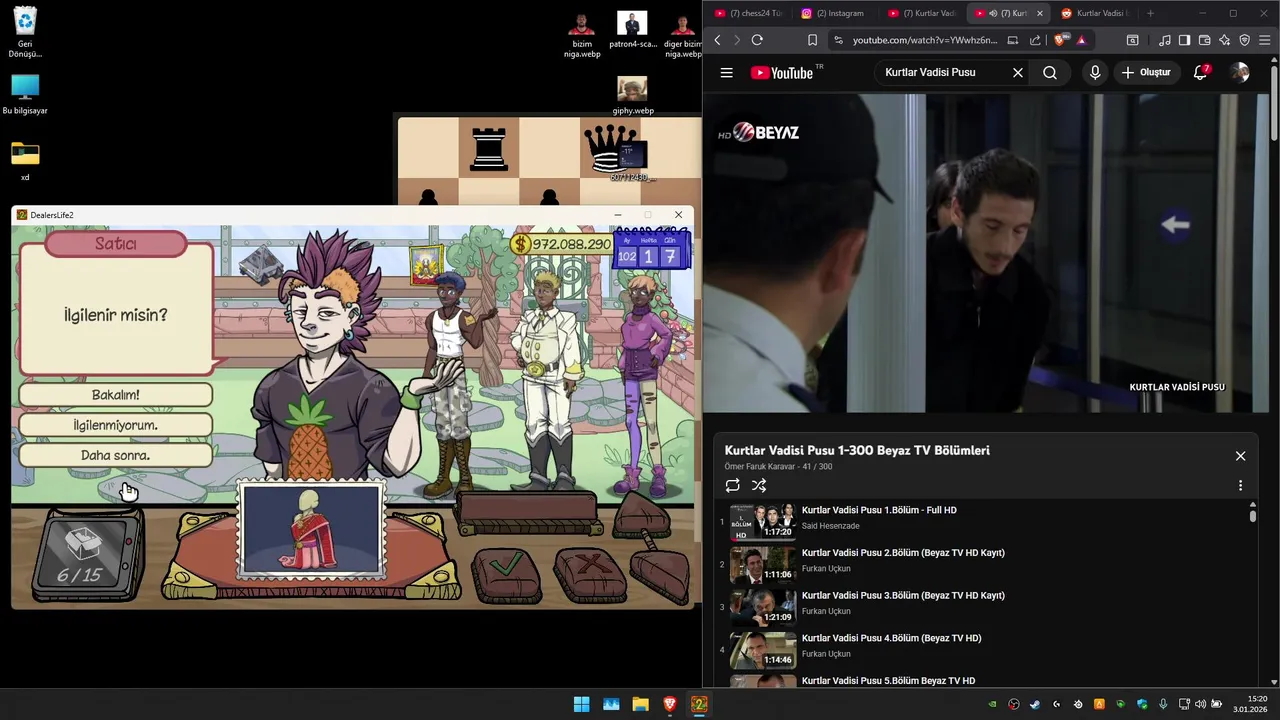Play 'Kurtlar Vadisi Pusu 1.Bölüm - Full HD'
Screen dimensions: 1280x720
point(879,510)
